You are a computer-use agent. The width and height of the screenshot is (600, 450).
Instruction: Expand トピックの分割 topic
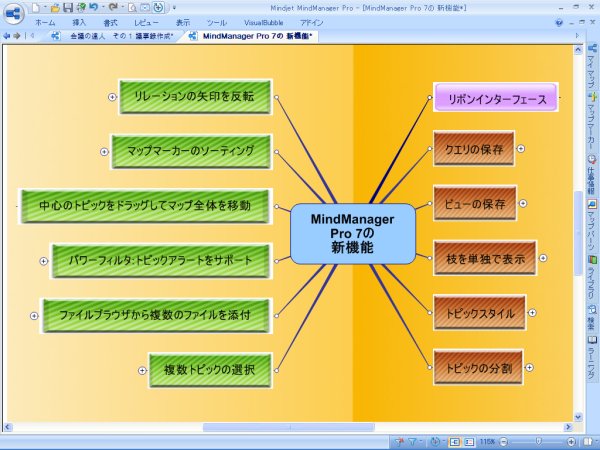pyautogui.click(x=529, y=367)
